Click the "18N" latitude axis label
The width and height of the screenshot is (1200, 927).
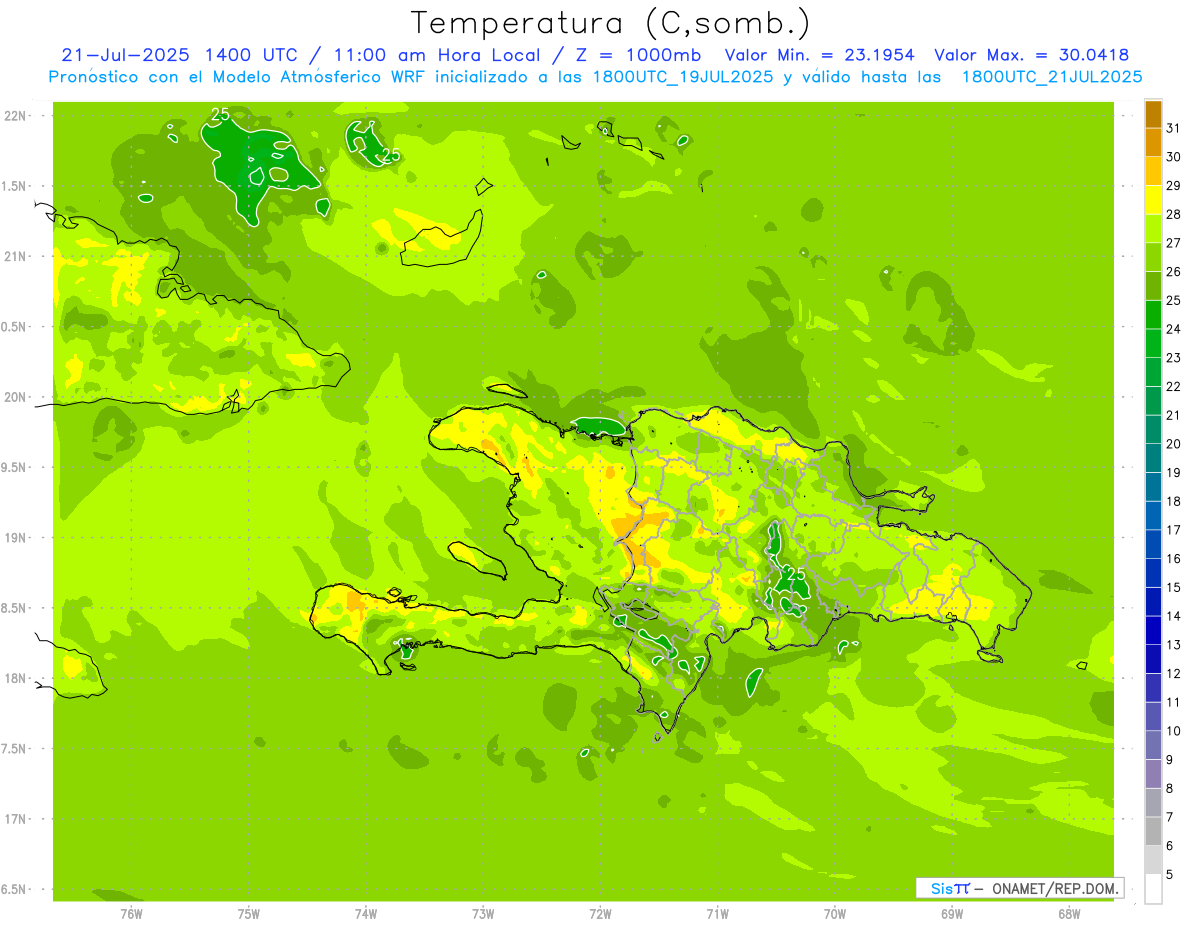[14, 678]
